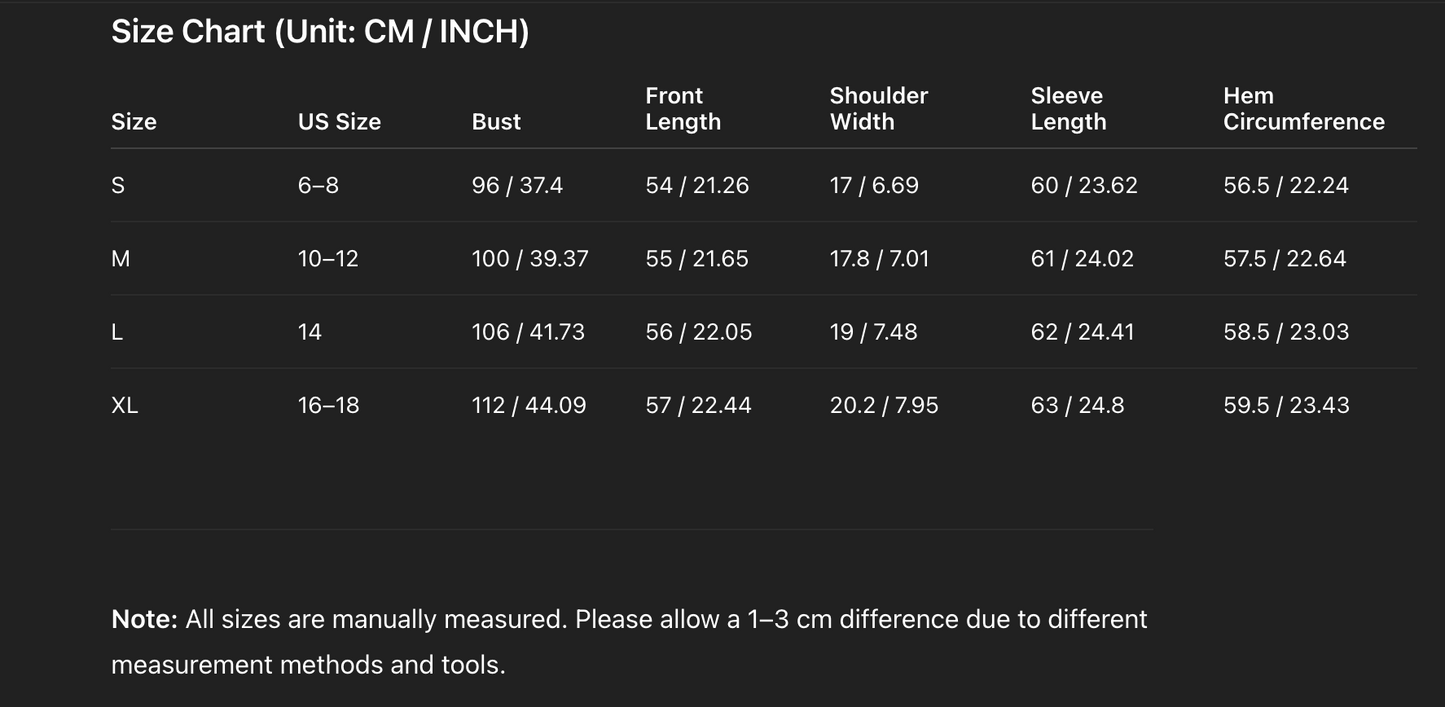Screen dimensions: 1445x707
Task: Select the 56 / 22.05 front length cell
Action: click(698, 332)
